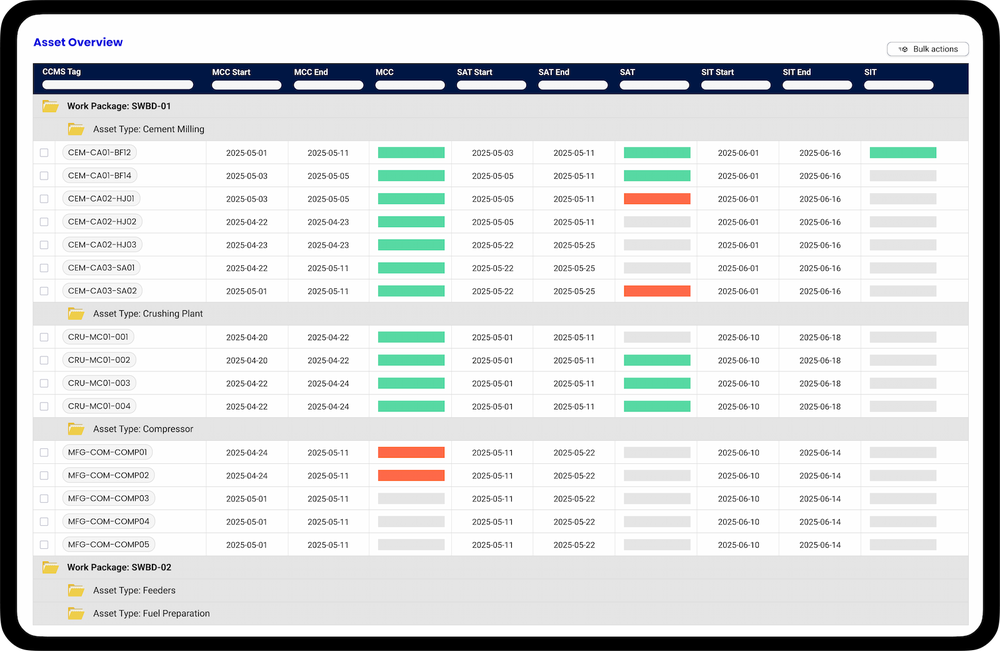Click the CCMS Tag filter input field
The height and width of the screenshot is (651, 1000).
[116, 84]
